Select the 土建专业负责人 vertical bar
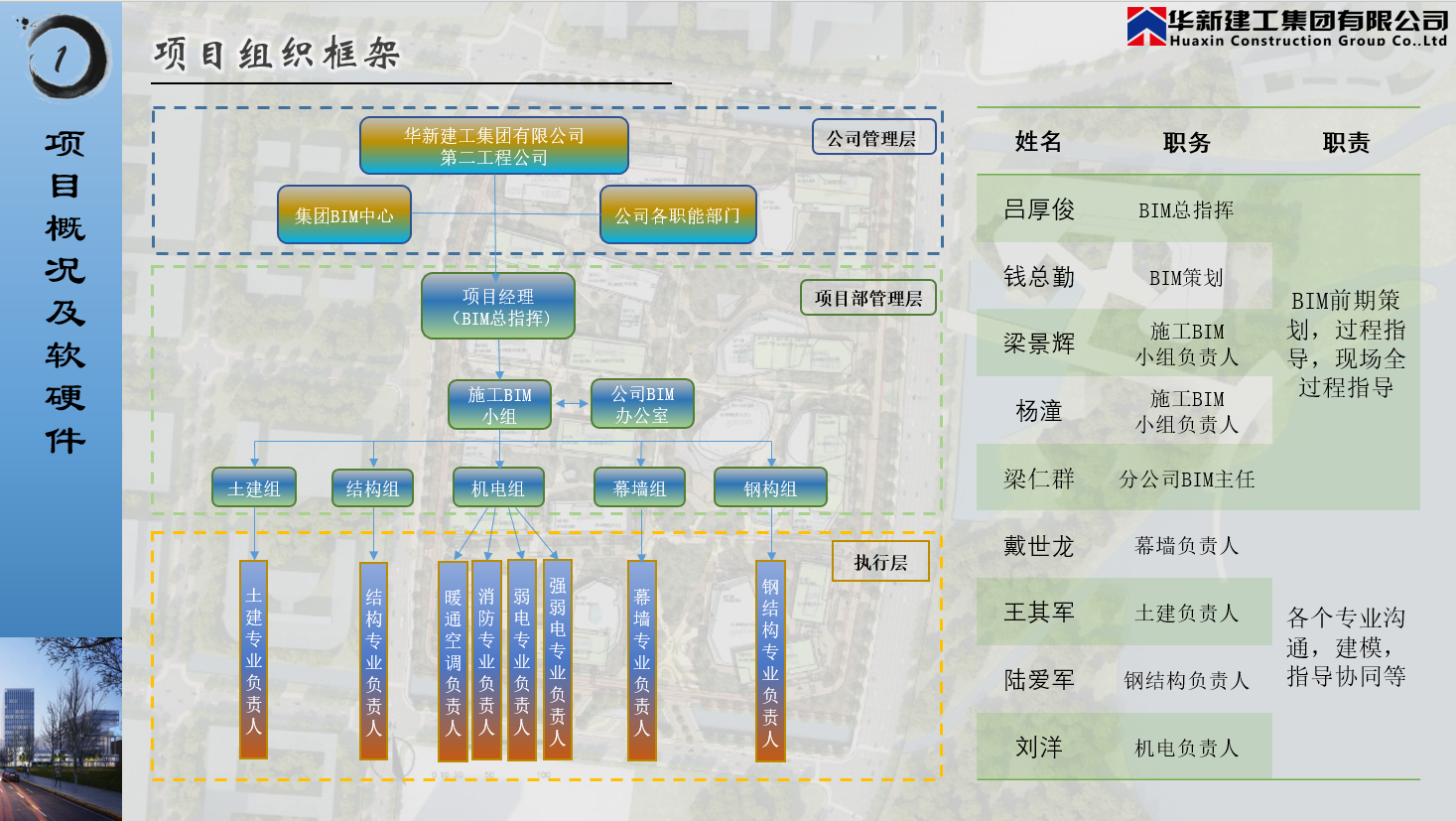The image size is (1456, 821). 254,660
